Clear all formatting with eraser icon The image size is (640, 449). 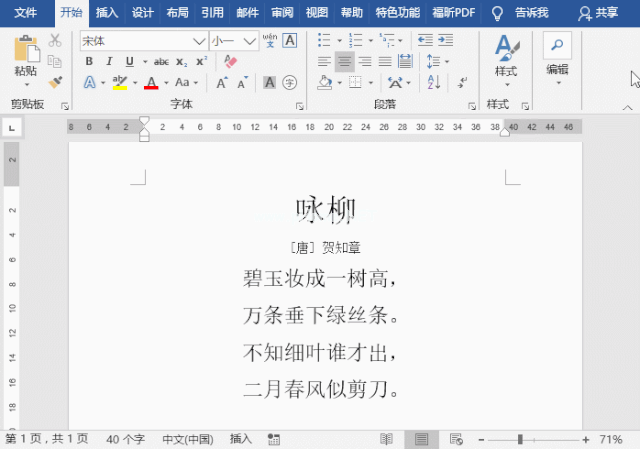230,62
